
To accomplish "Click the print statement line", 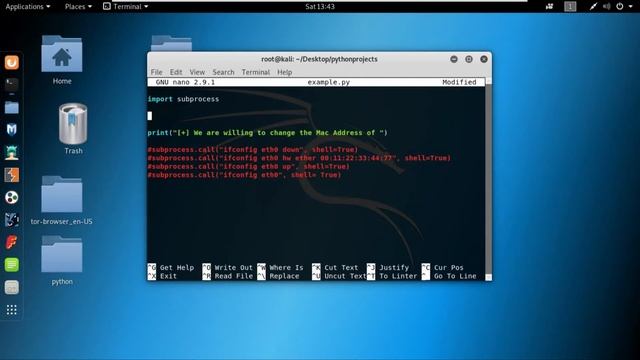I will click(267, 133).
